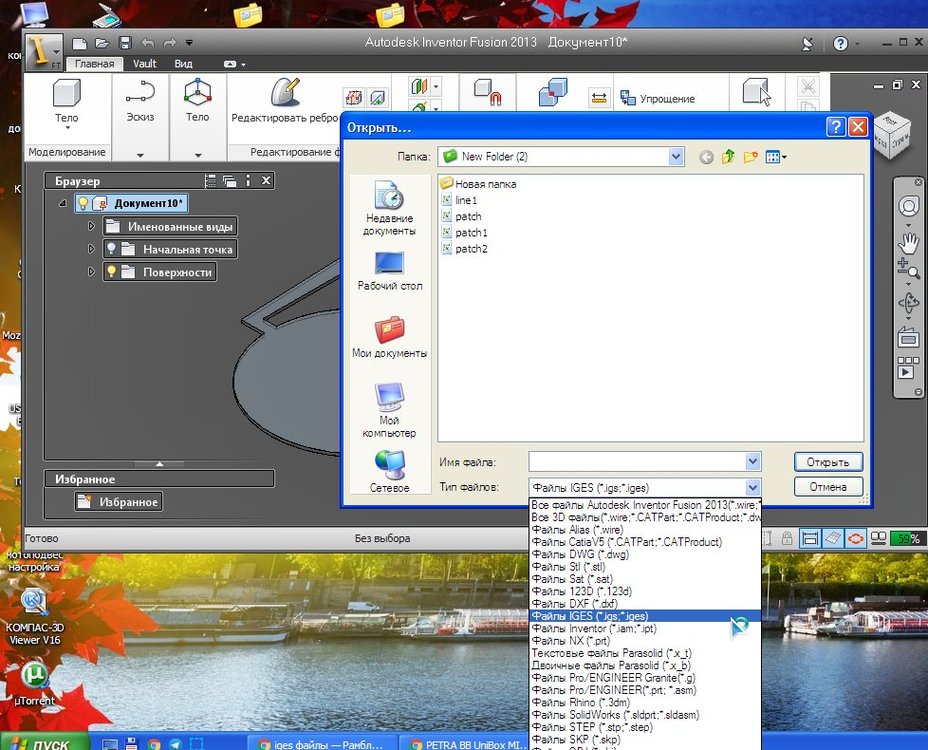This screenshot has height=750, width=928.
Task: Expand the Начальная точка node
Action: click(91, 249)
